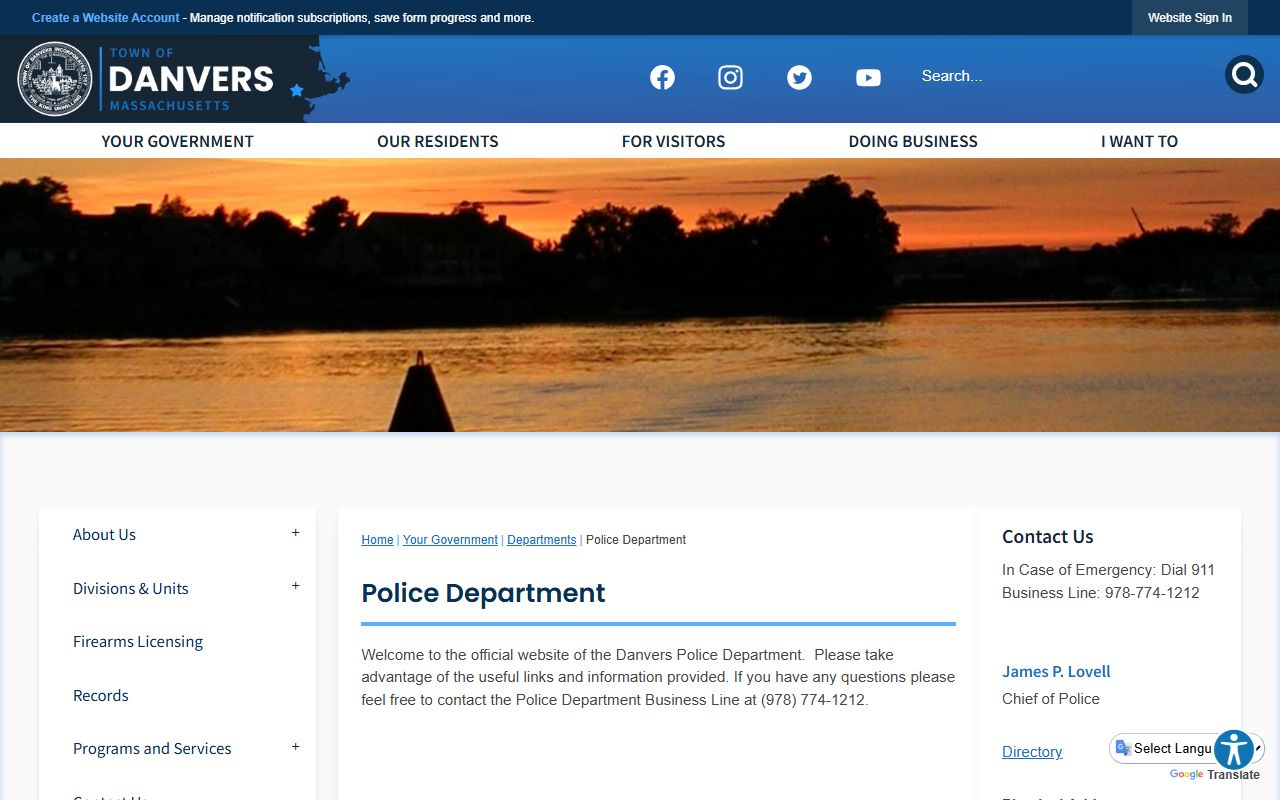Click the Chief of Police text

1051,699
